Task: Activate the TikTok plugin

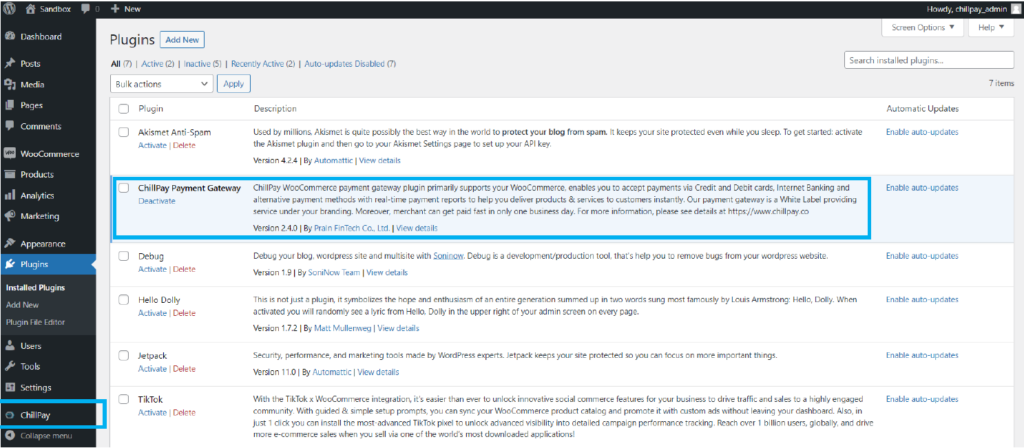Action: pyautogui.click(x=153, y=412)
